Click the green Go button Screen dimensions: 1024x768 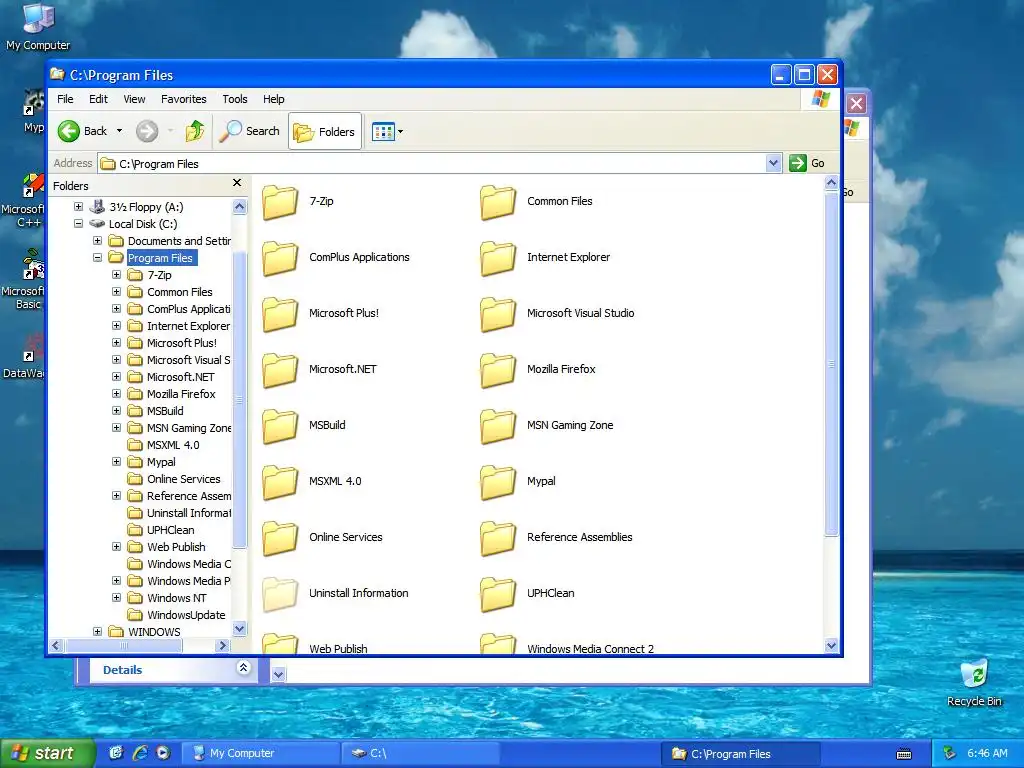pos(807,163)
